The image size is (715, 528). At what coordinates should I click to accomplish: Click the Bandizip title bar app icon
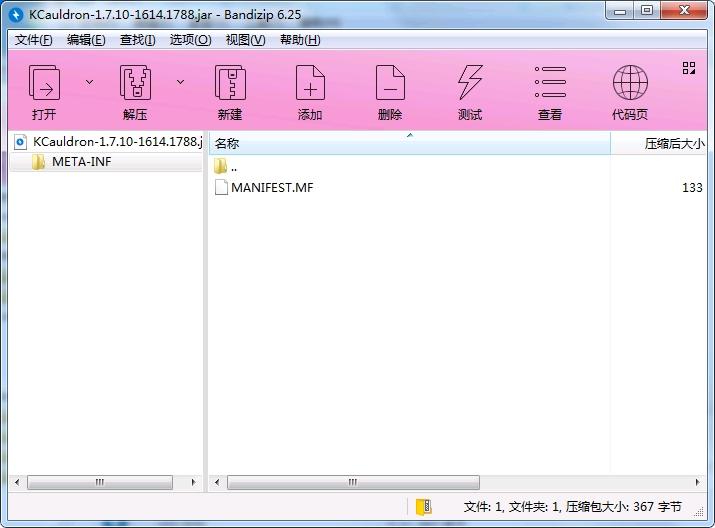(16, 14)
